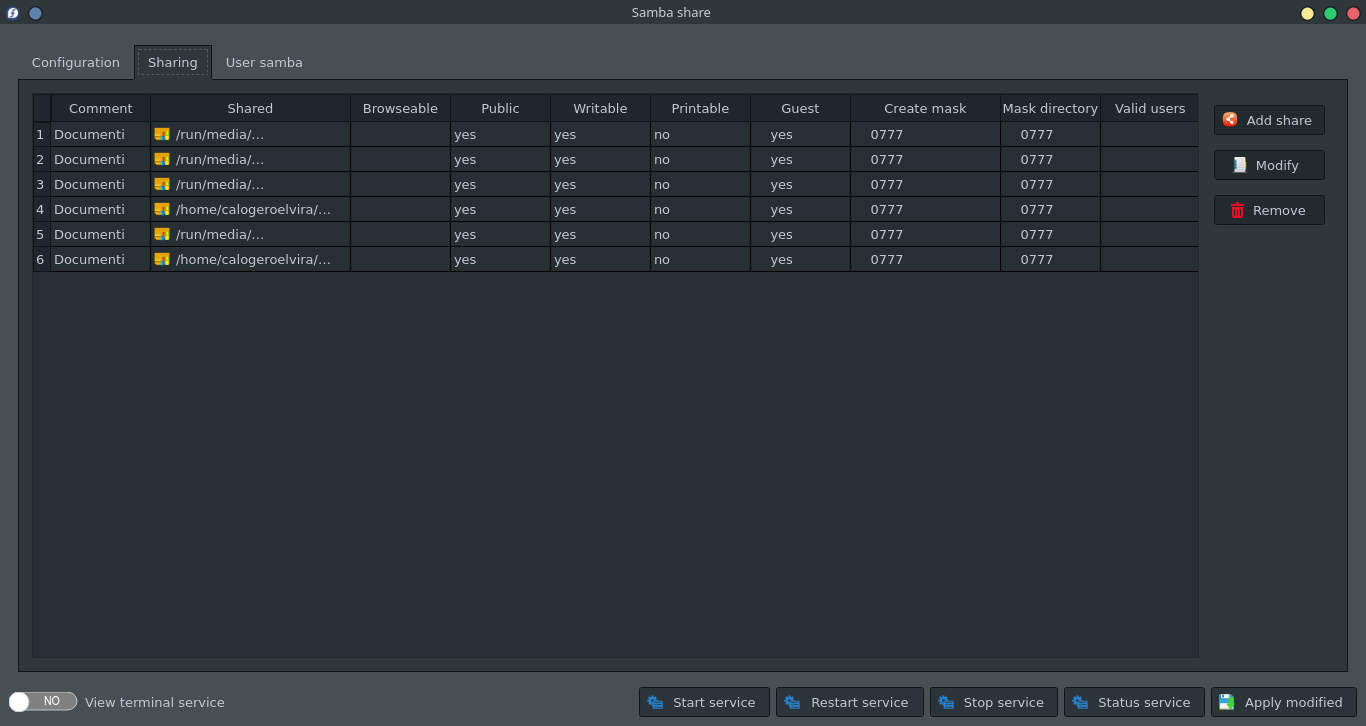The width and height of the screenshot is (1366, 726).
Task: Click the Guest column header
Action: (x=800, y=108)
